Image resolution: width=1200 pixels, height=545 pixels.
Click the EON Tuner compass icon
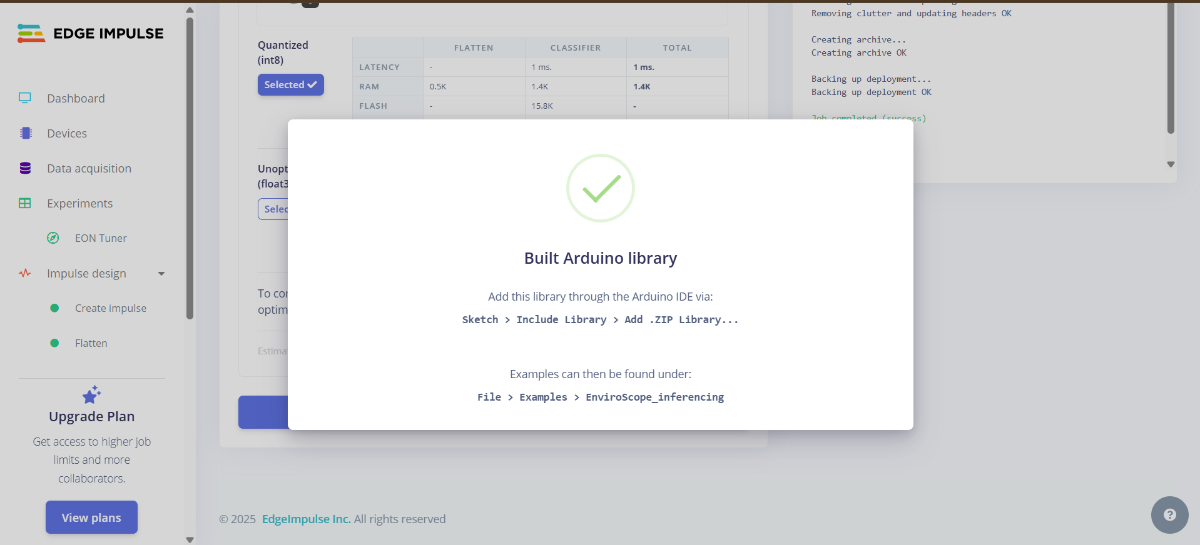coord(53,238)
